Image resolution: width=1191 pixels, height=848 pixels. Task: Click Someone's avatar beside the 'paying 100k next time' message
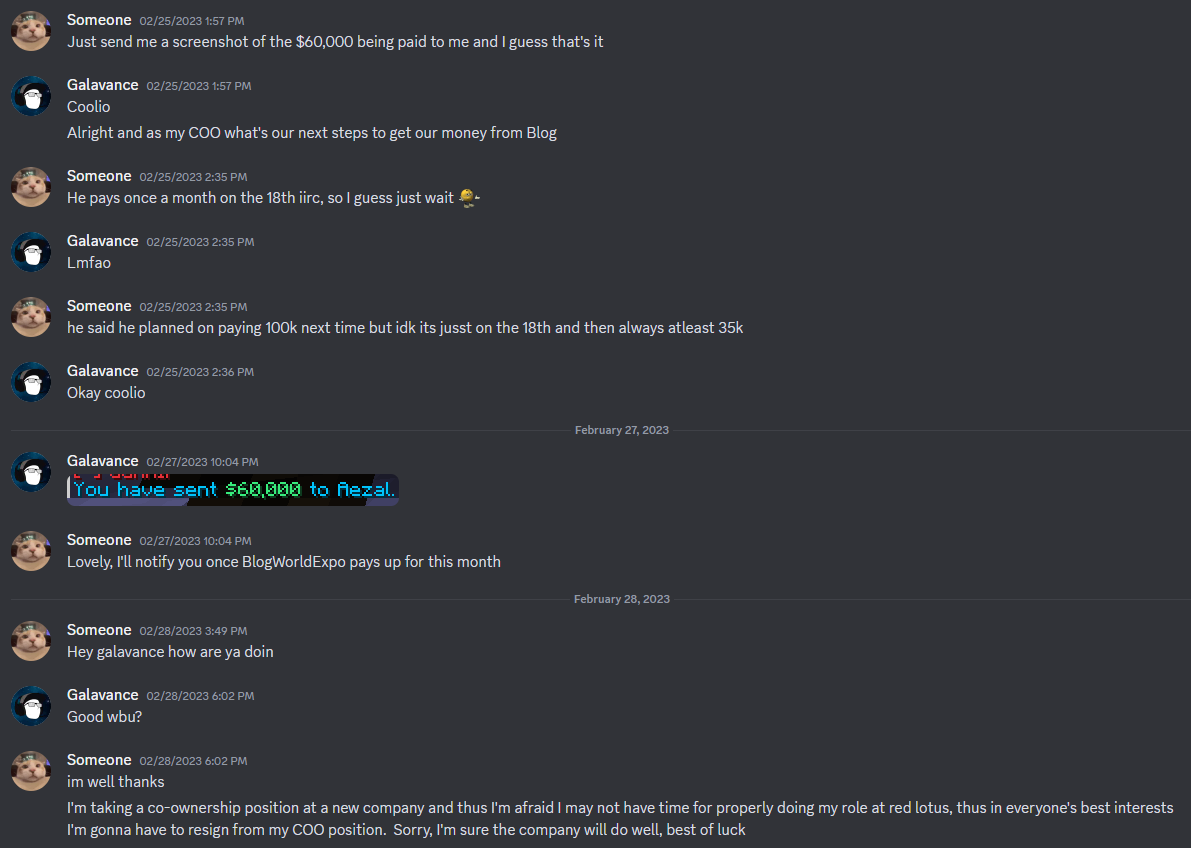pyautogui.click(x=31, y=317)
